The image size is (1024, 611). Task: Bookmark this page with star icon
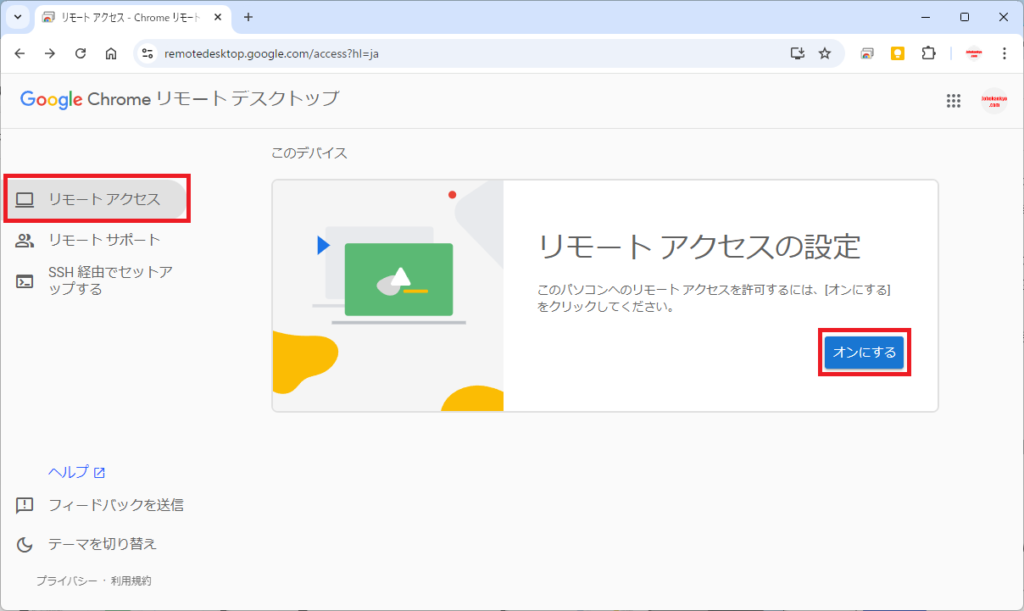point(824,54)
